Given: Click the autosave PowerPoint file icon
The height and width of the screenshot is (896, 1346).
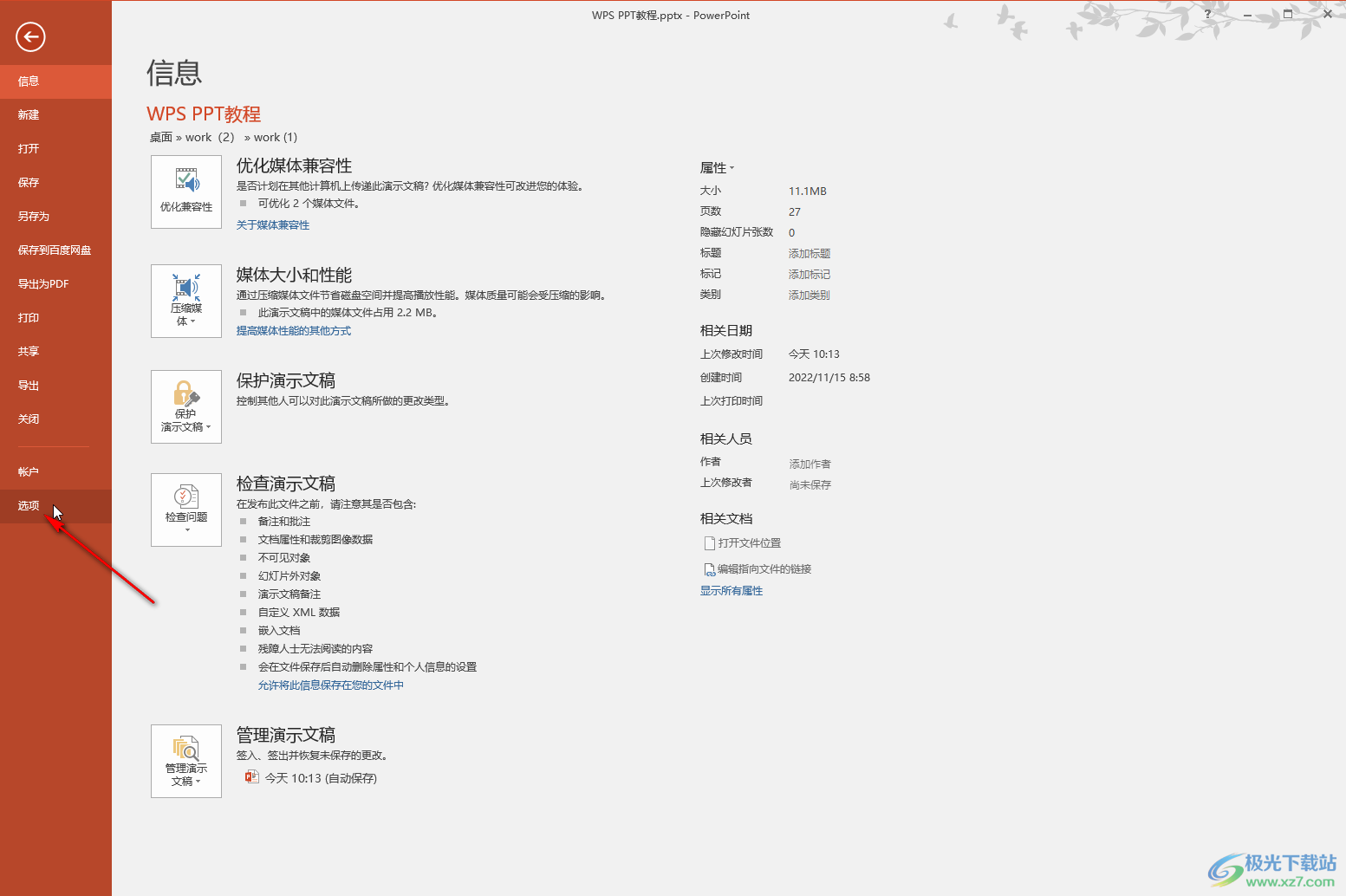Looking at the screenshot, I should click(x=252, y=776).
